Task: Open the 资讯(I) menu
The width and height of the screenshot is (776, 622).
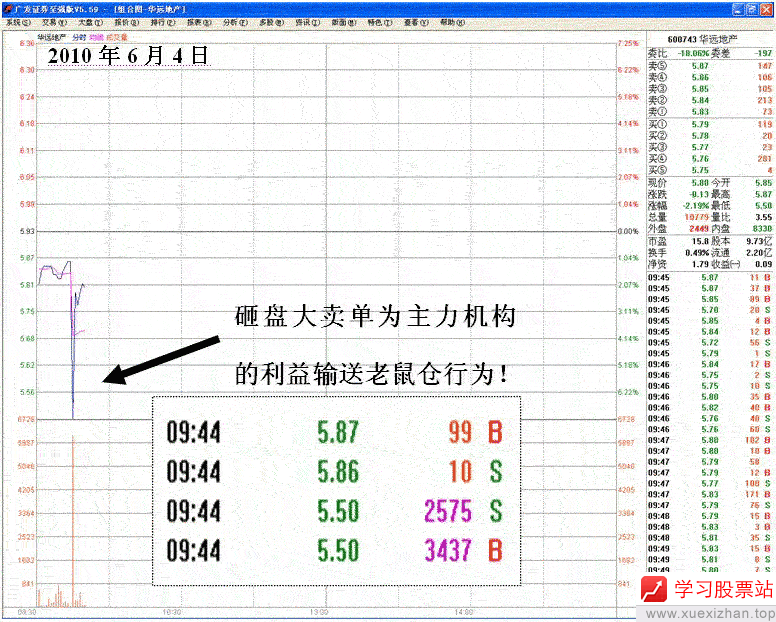Action: point(308,22)
